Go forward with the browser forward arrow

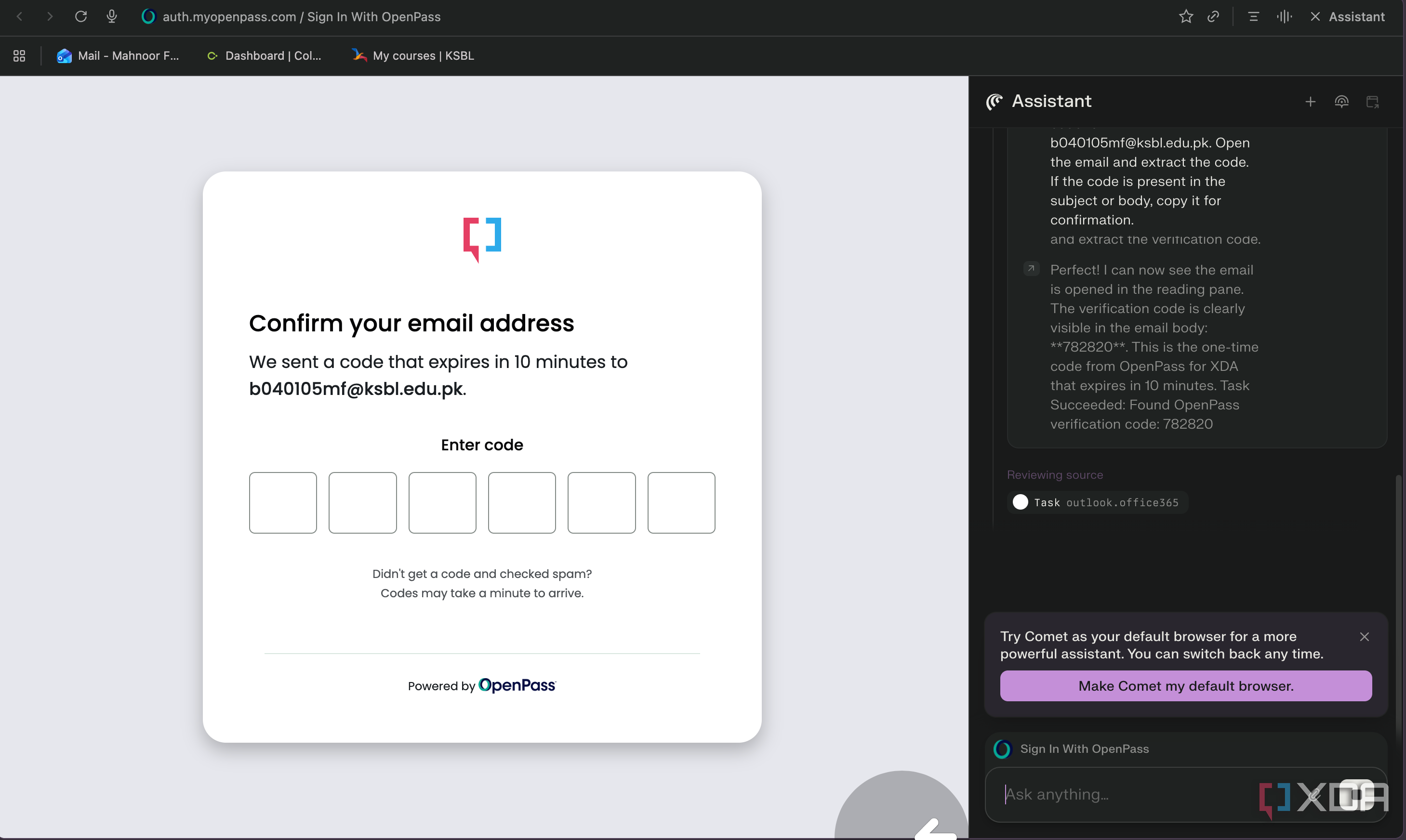tap(50, 16)
